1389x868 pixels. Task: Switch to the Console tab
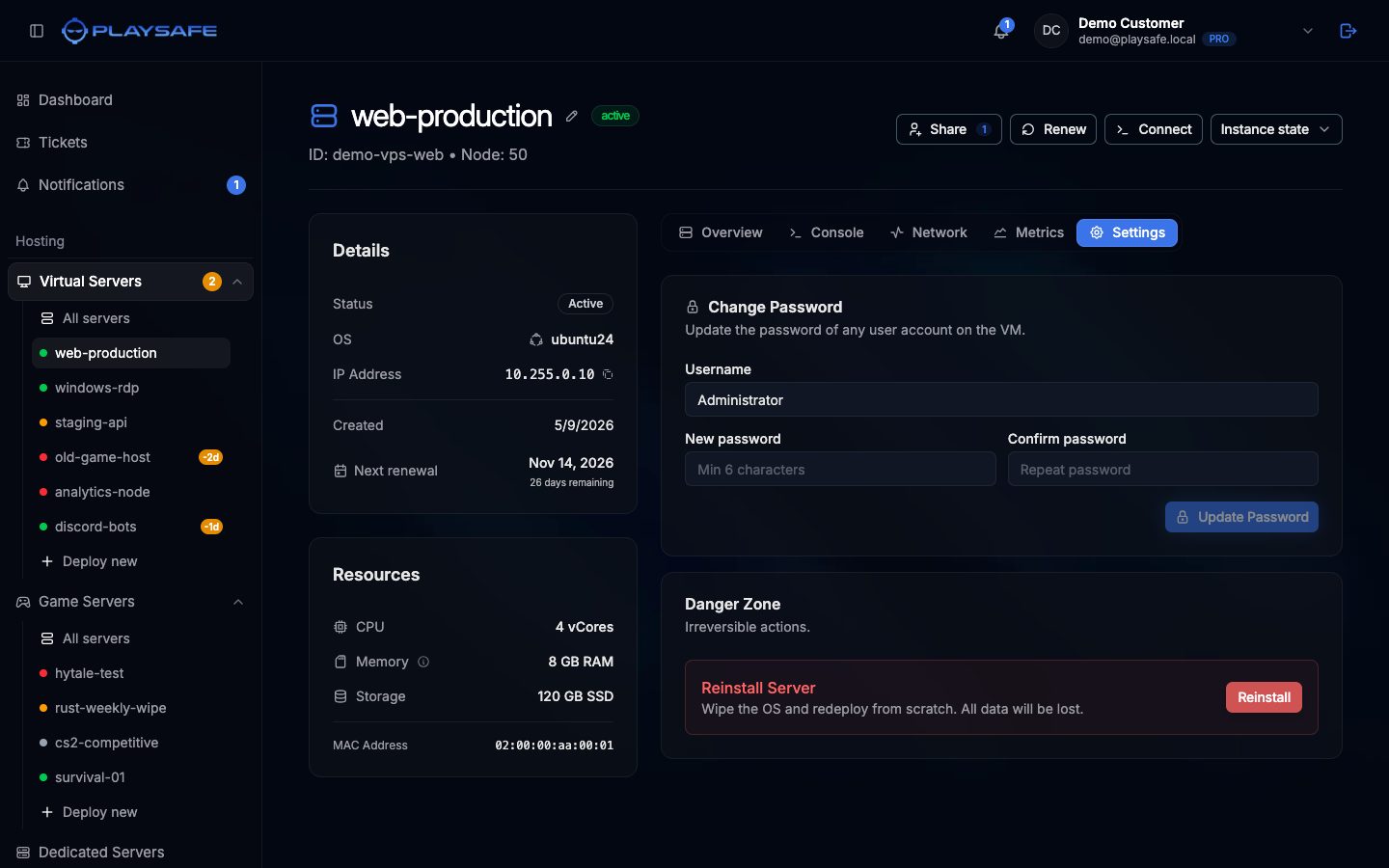(827, 232)
